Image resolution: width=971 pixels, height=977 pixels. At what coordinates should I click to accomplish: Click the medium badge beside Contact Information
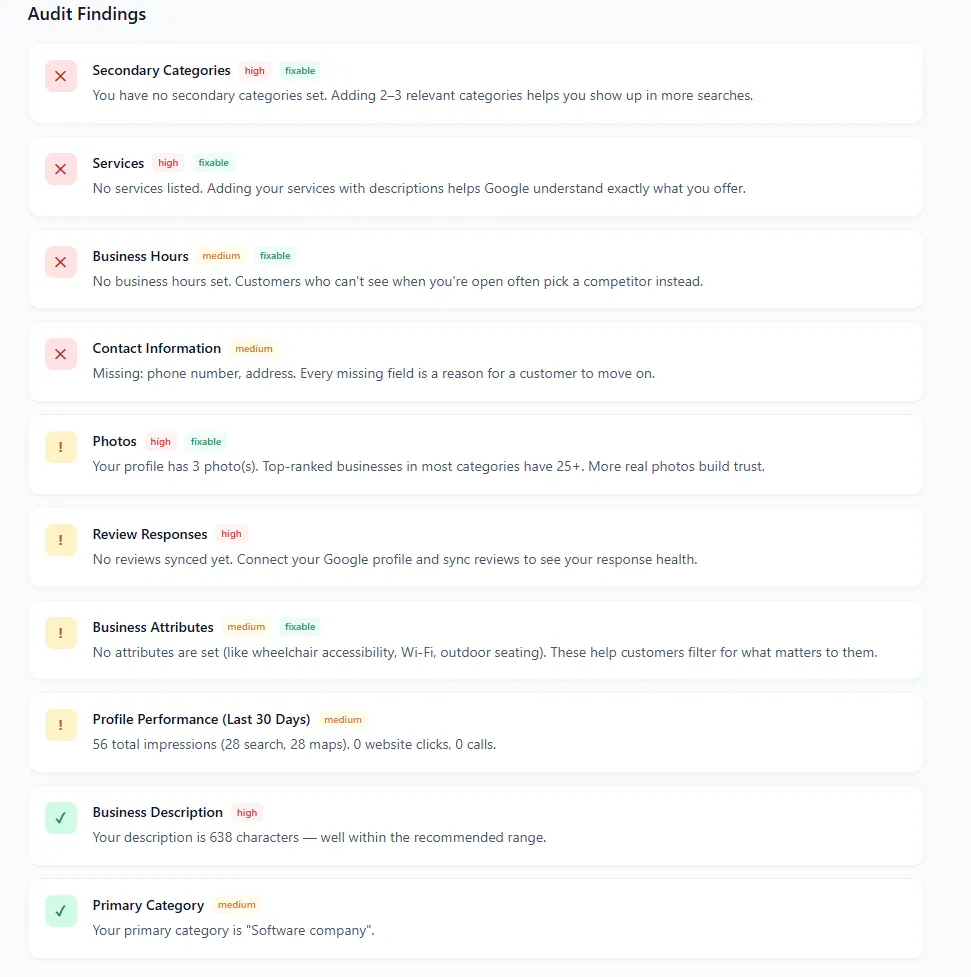tap(254, 348)
